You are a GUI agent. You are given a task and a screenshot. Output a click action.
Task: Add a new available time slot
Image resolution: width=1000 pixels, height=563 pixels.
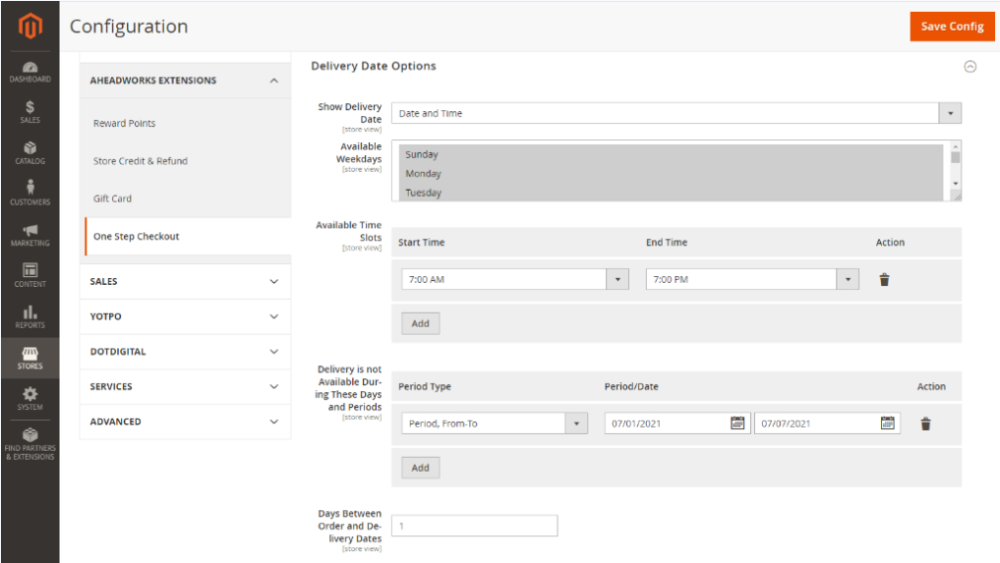tap(420, 323)
